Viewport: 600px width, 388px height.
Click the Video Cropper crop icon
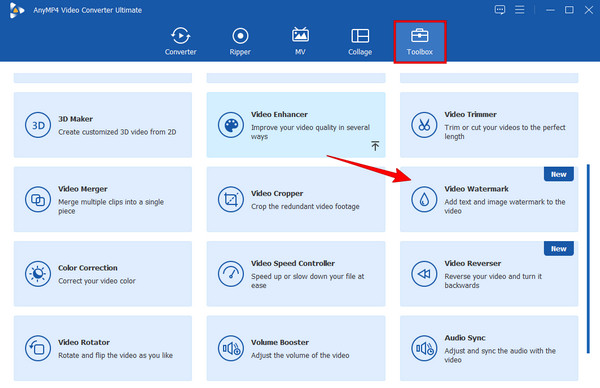pos(231,199)
